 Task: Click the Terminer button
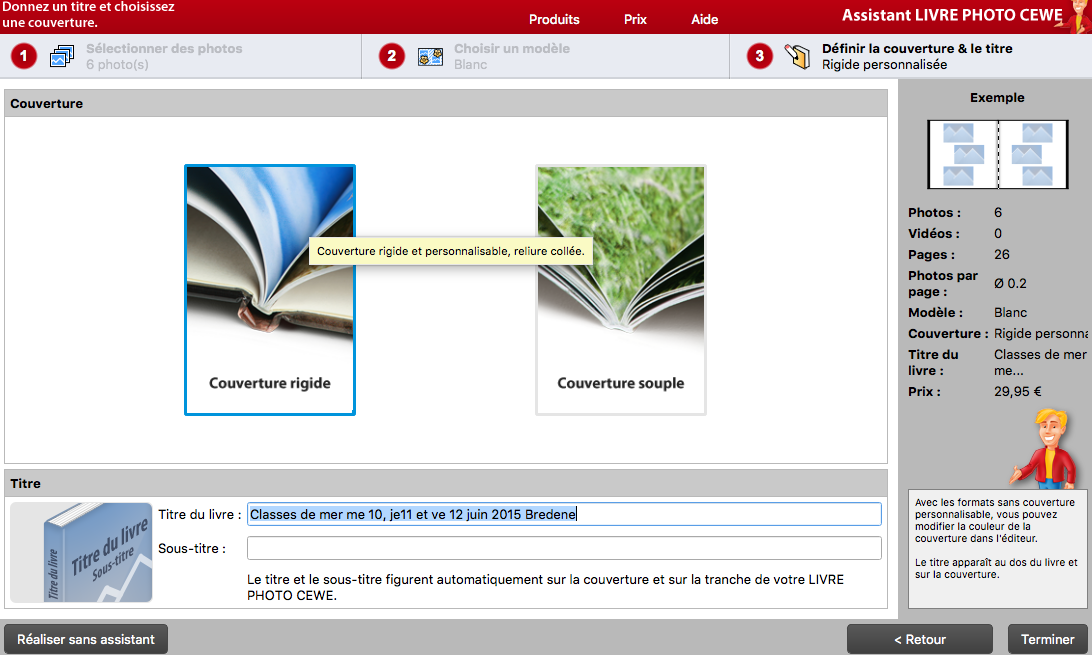point(1047,639)
